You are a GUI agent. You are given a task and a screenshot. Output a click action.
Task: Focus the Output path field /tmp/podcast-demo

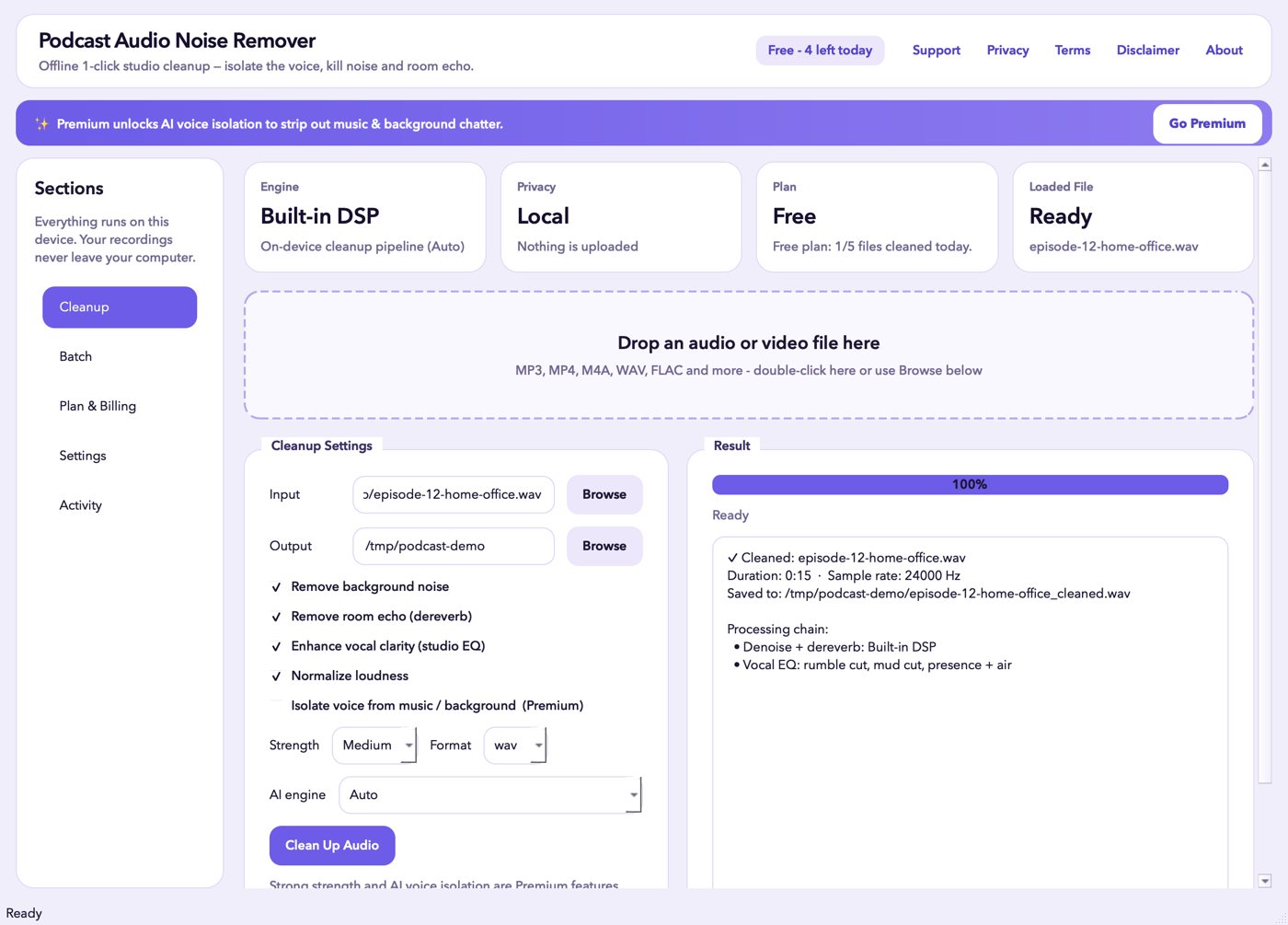point(454,546)
